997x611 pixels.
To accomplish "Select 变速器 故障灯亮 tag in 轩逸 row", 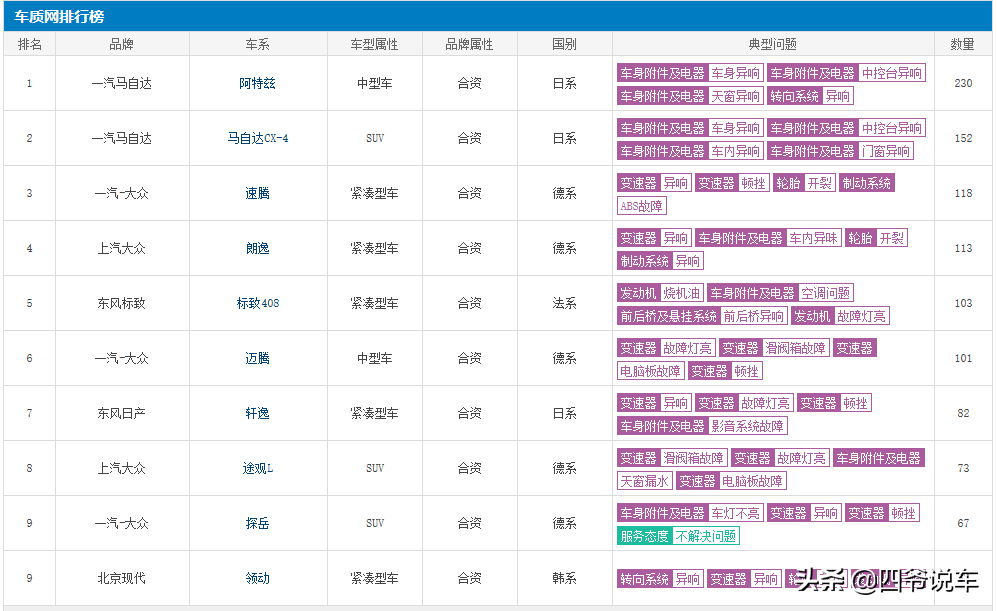I will point(745,403).
